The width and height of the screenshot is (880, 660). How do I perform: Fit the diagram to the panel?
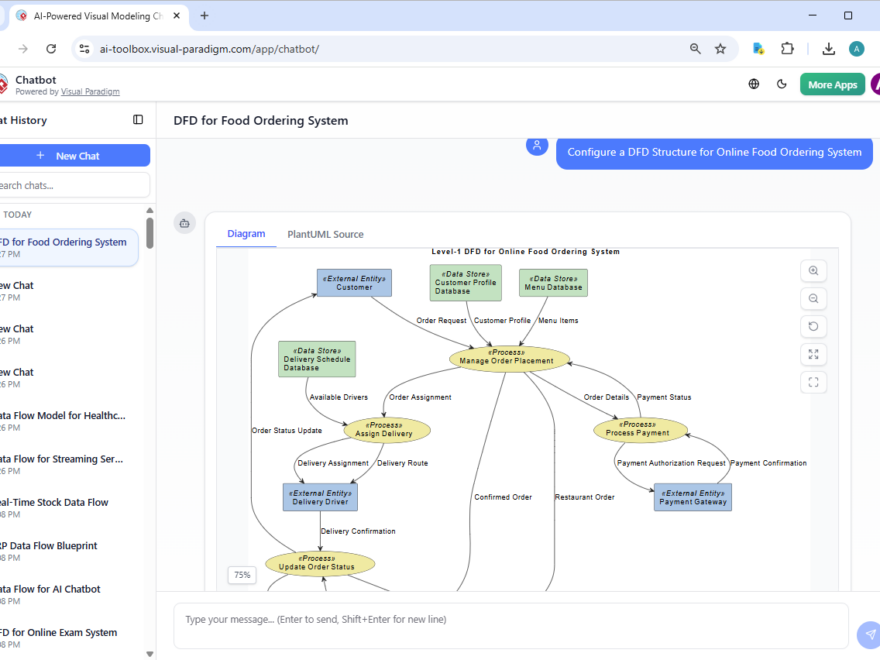[813, 354]
